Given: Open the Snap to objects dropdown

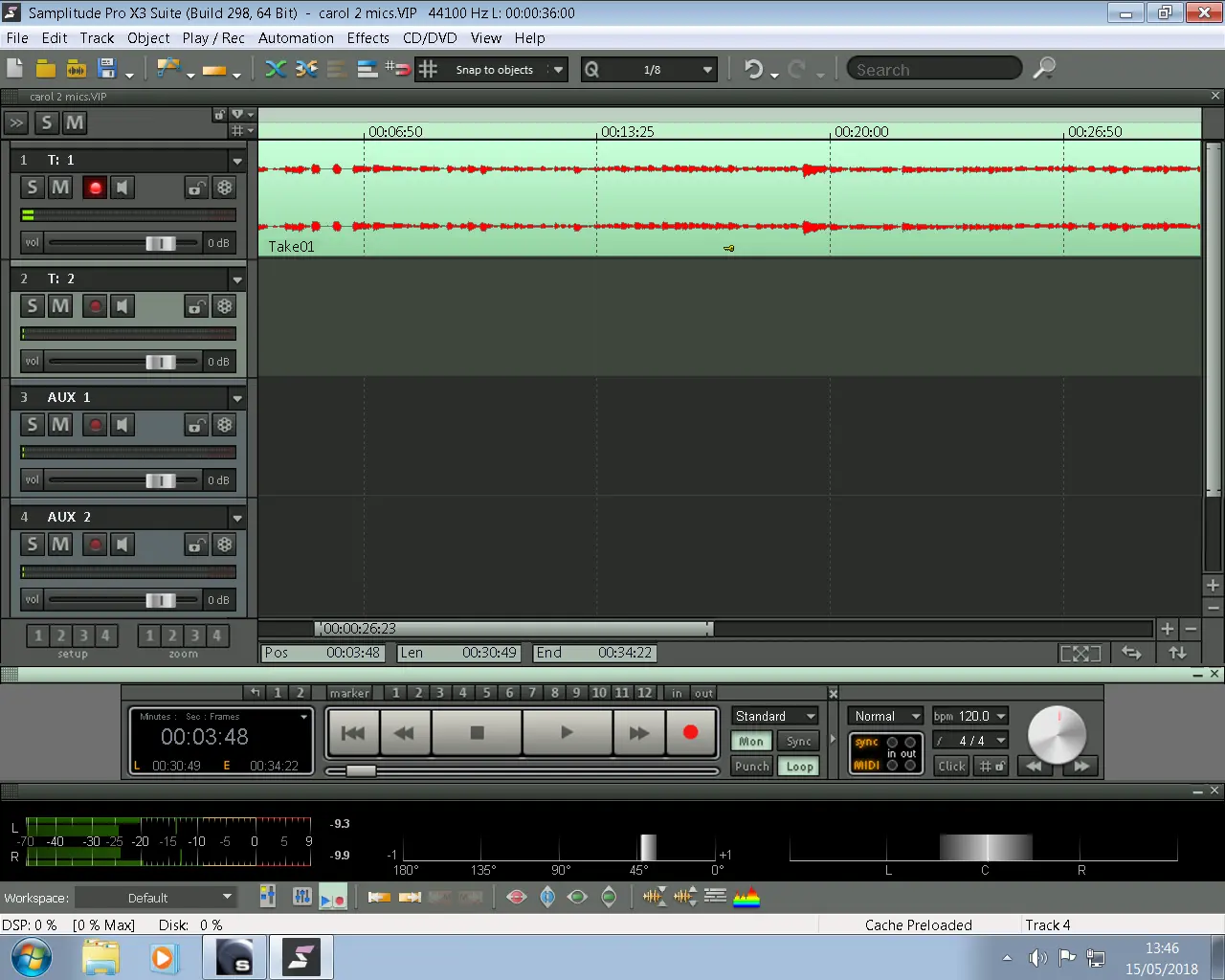Looking at the screenshot, I should pyautogui.click(x=558, y=70).
